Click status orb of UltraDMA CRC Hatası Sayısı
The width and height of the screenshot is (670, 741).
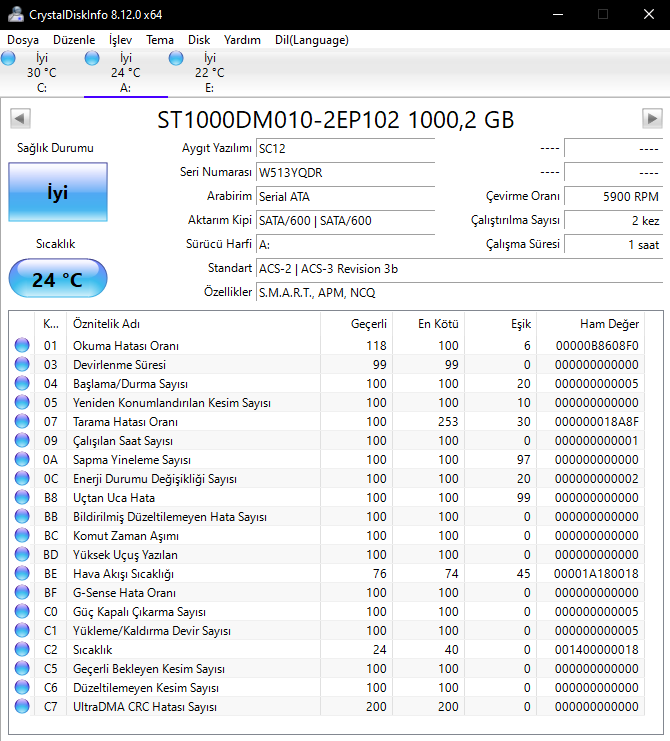click(x=22, y=706)
